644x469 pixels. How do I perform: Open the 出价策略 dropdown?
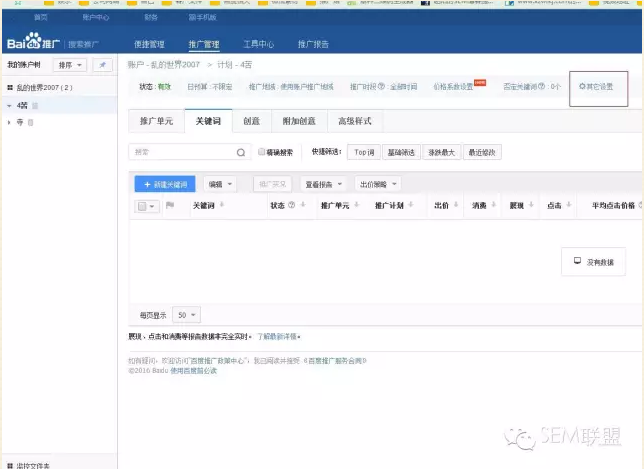pos(378,184)
